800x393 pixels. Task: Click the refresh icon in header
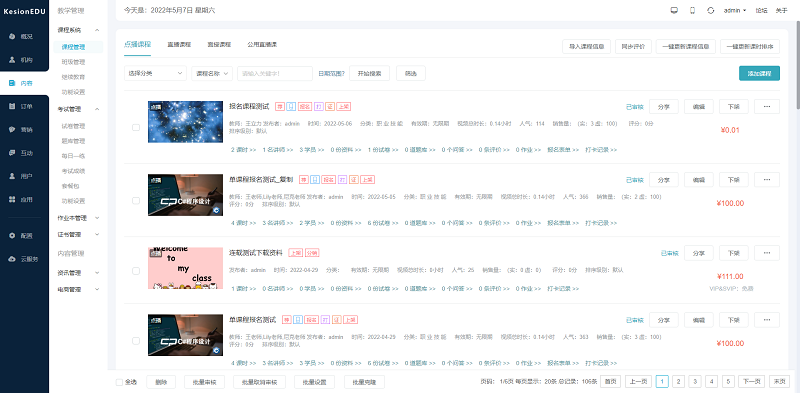[711, 10]
